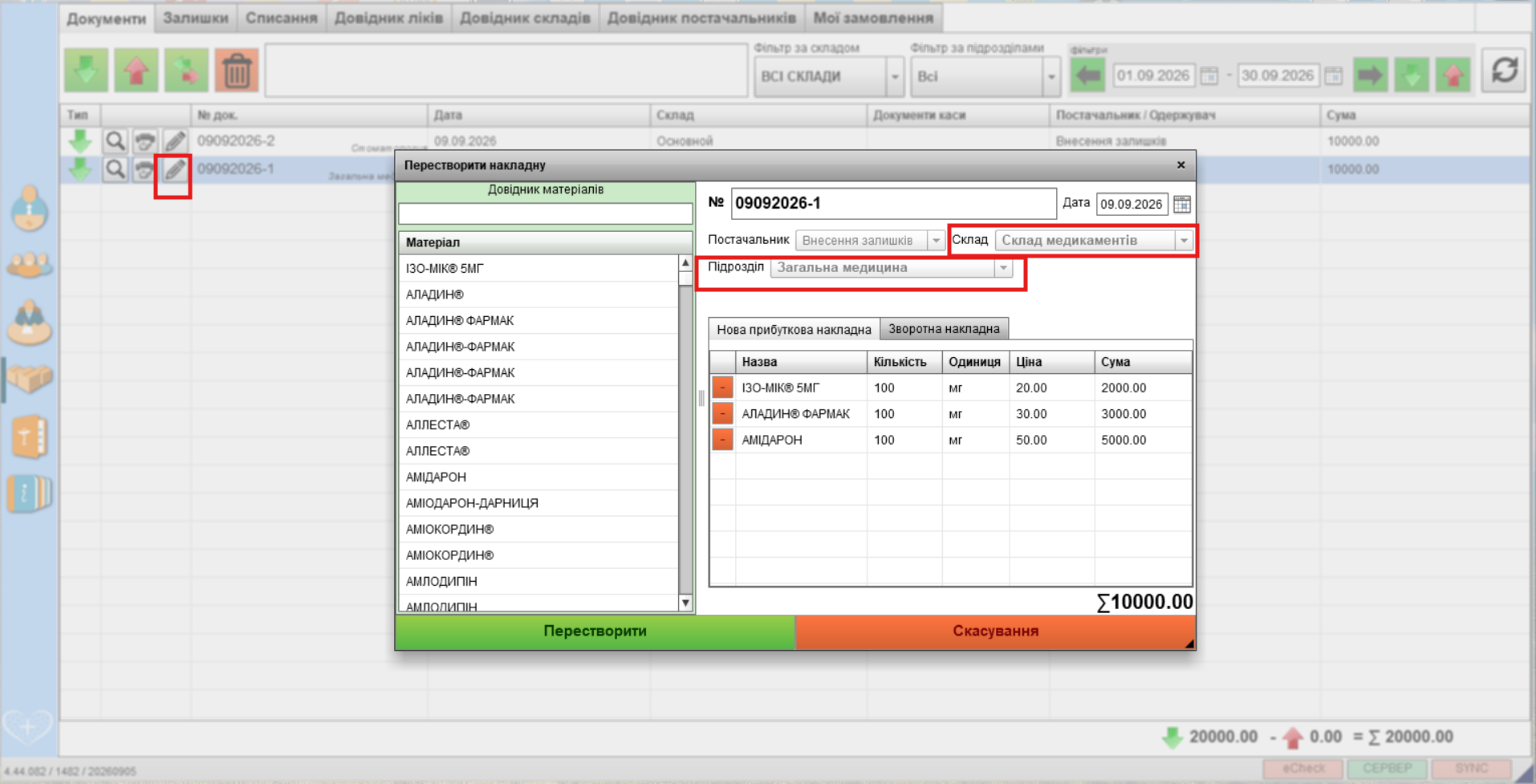Click the left arrow date filter icon

point(1088,76)
